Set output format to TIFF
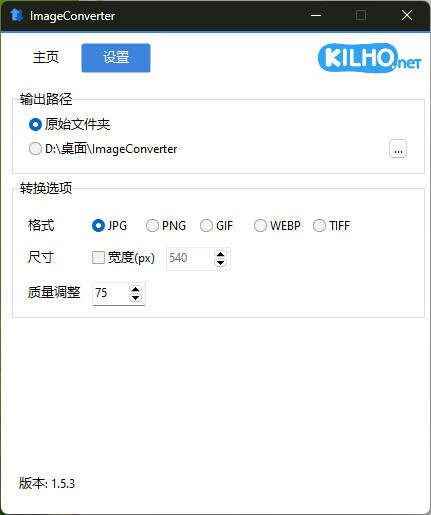 (331, 226)
